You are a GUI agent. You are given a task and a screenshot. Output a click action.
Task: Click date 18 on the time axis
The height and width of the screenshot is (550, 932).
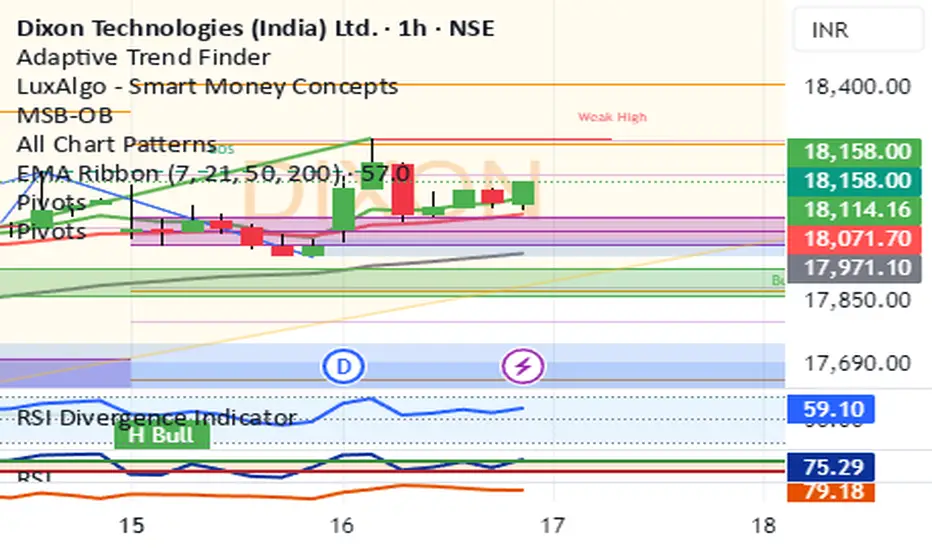[x=763, y=526]
